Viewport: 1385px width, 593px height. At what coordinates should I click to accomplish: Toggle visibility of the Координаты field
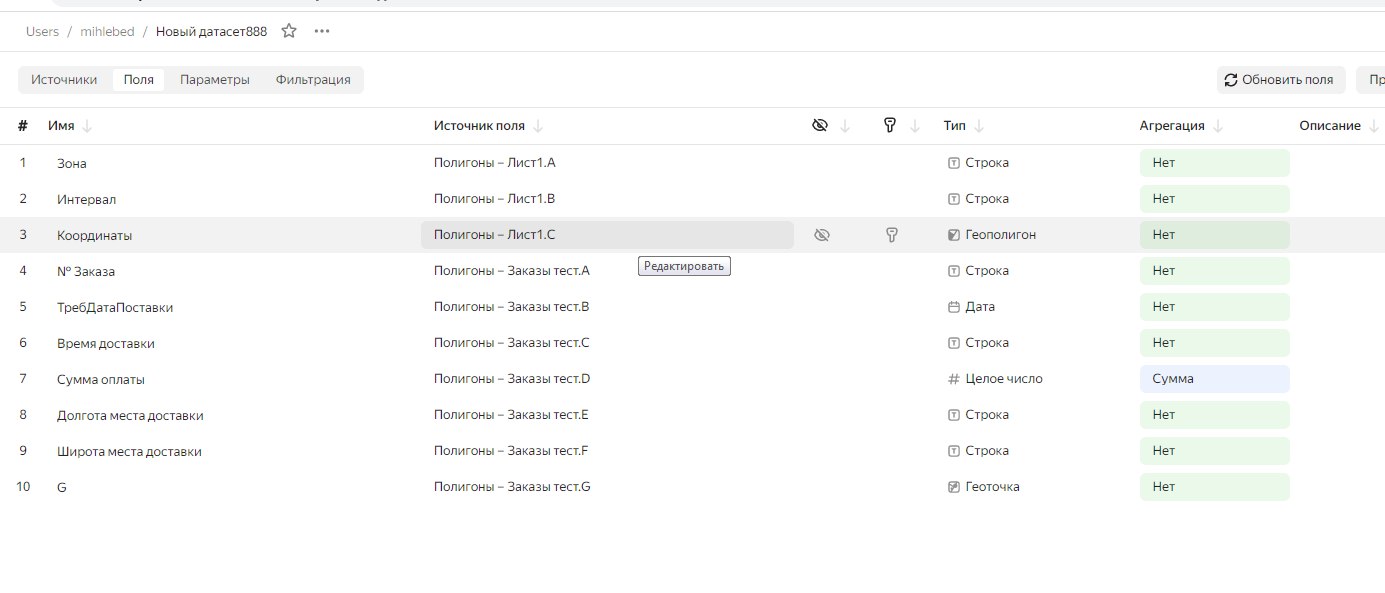tap(822, 235)
